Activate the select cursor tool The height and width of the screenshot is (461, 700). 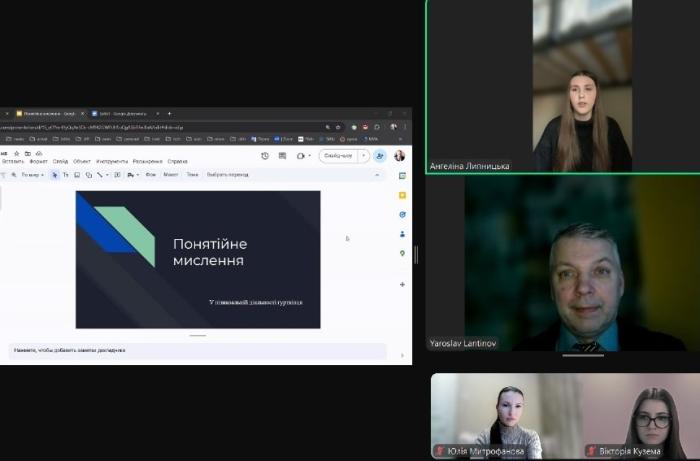click(x=55, y=175)
